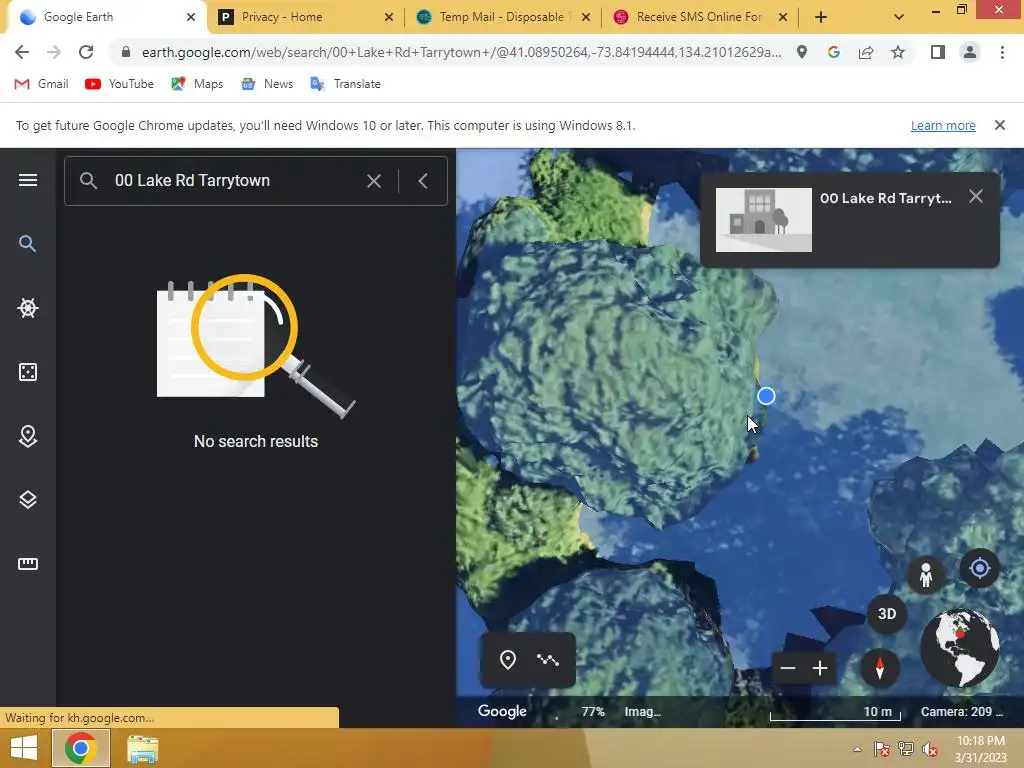Add a placemark on the map
The width and height of the screenshot is (1024, 768).
click(507, 660)
